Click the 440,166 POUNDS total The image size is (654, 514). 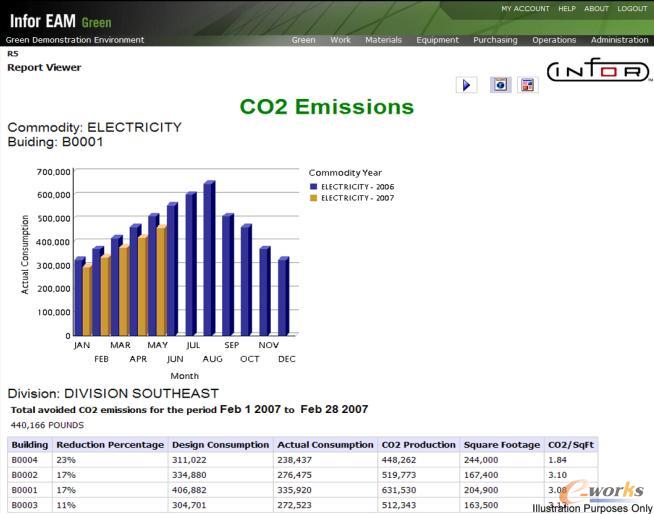click(x=47, y=425)
